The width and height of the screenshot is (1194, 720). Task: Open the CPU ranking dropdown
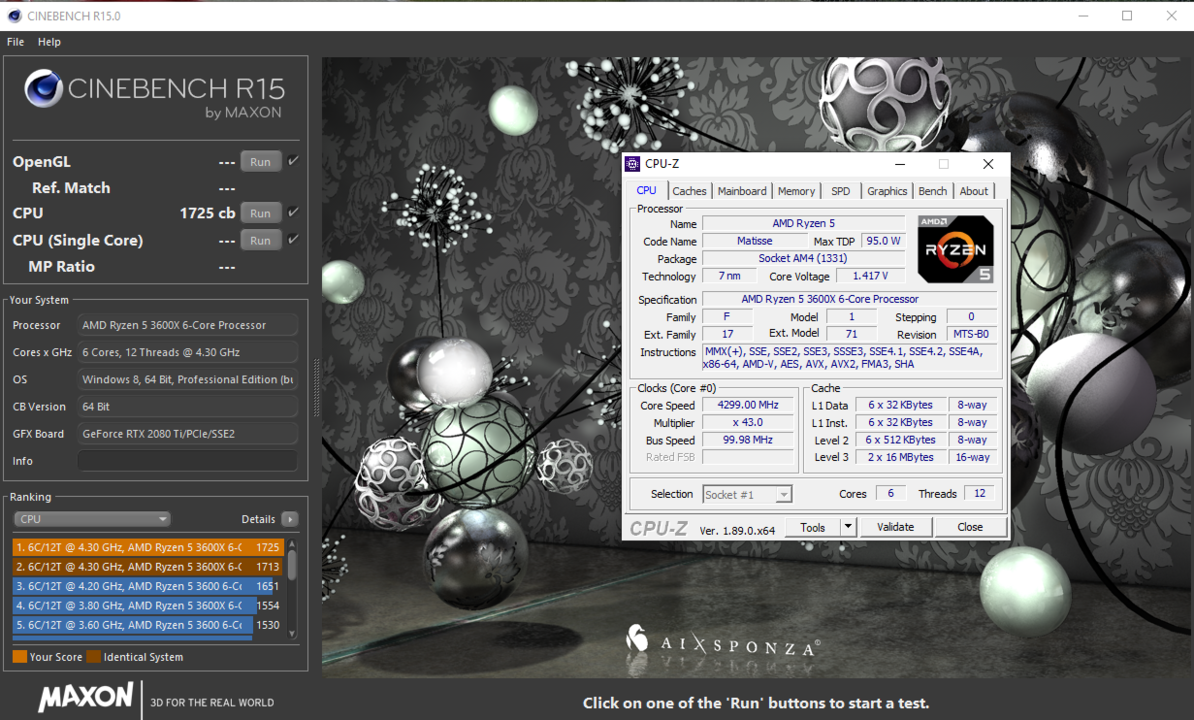coord(91,519)
